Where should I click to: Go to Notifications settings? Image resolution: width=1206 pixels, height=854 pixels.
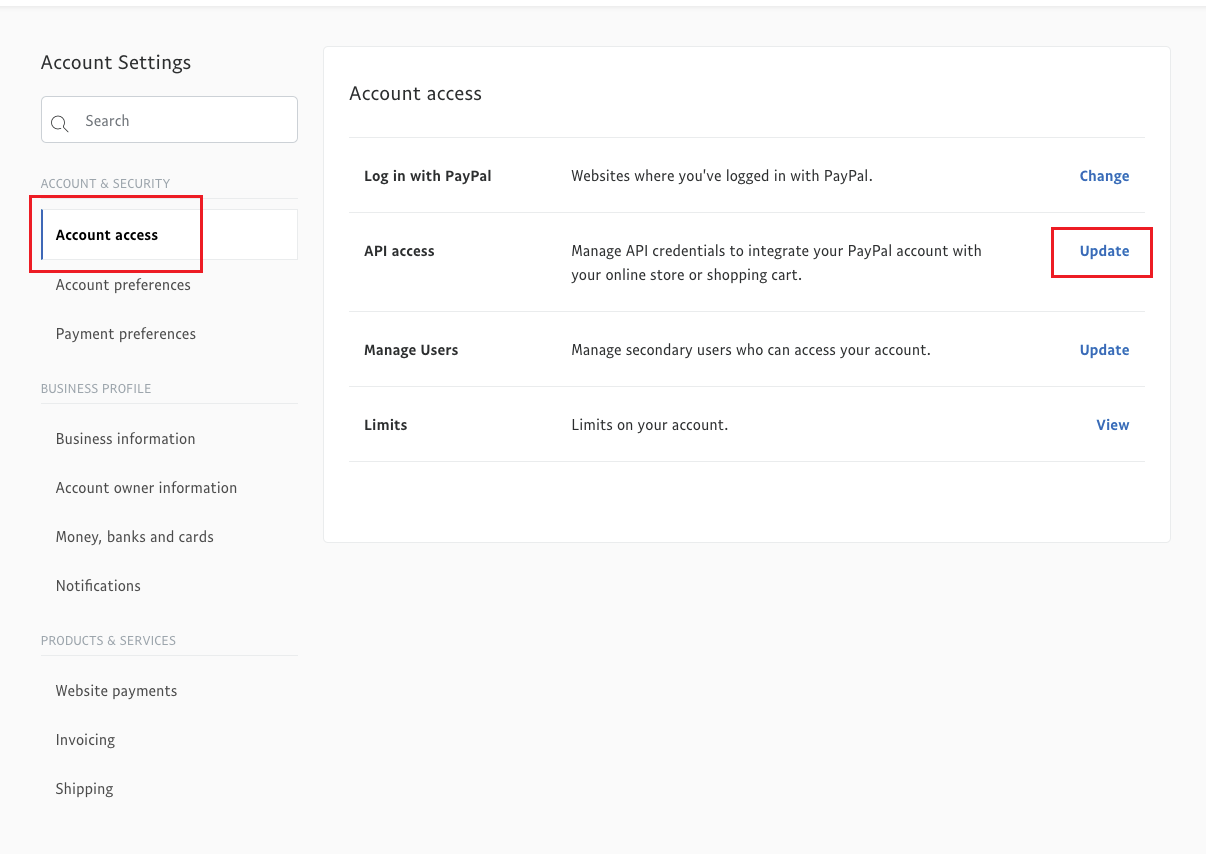tap(98, 586)
